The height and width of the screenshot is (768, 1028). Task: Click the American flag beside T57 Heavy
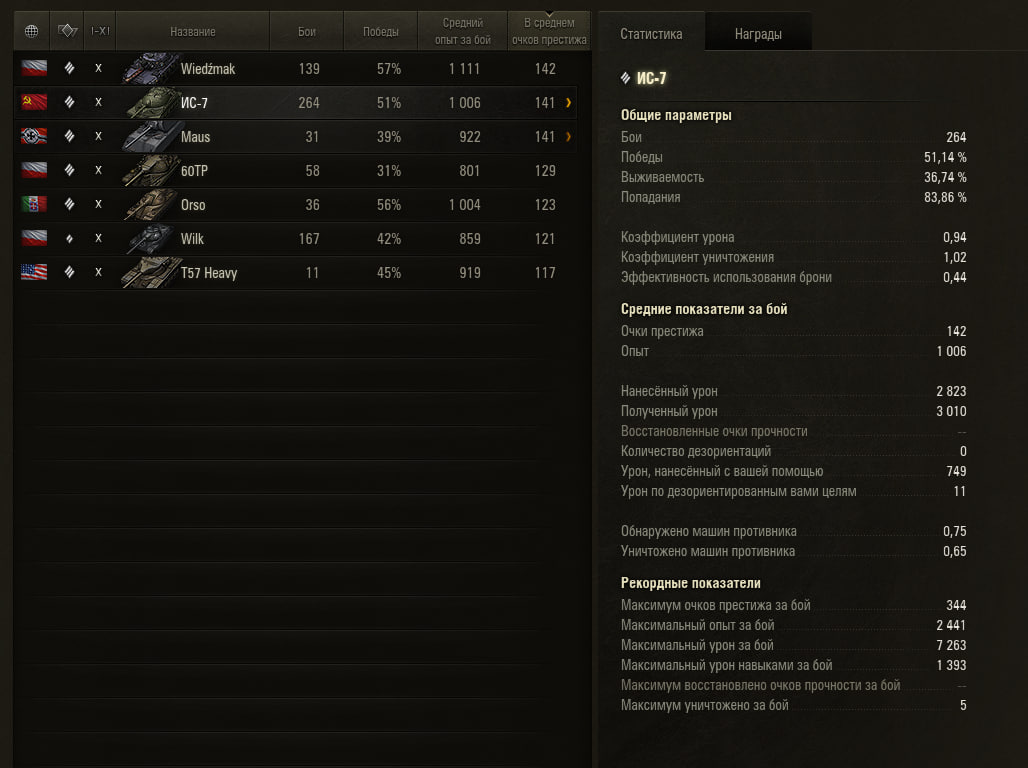34,272
